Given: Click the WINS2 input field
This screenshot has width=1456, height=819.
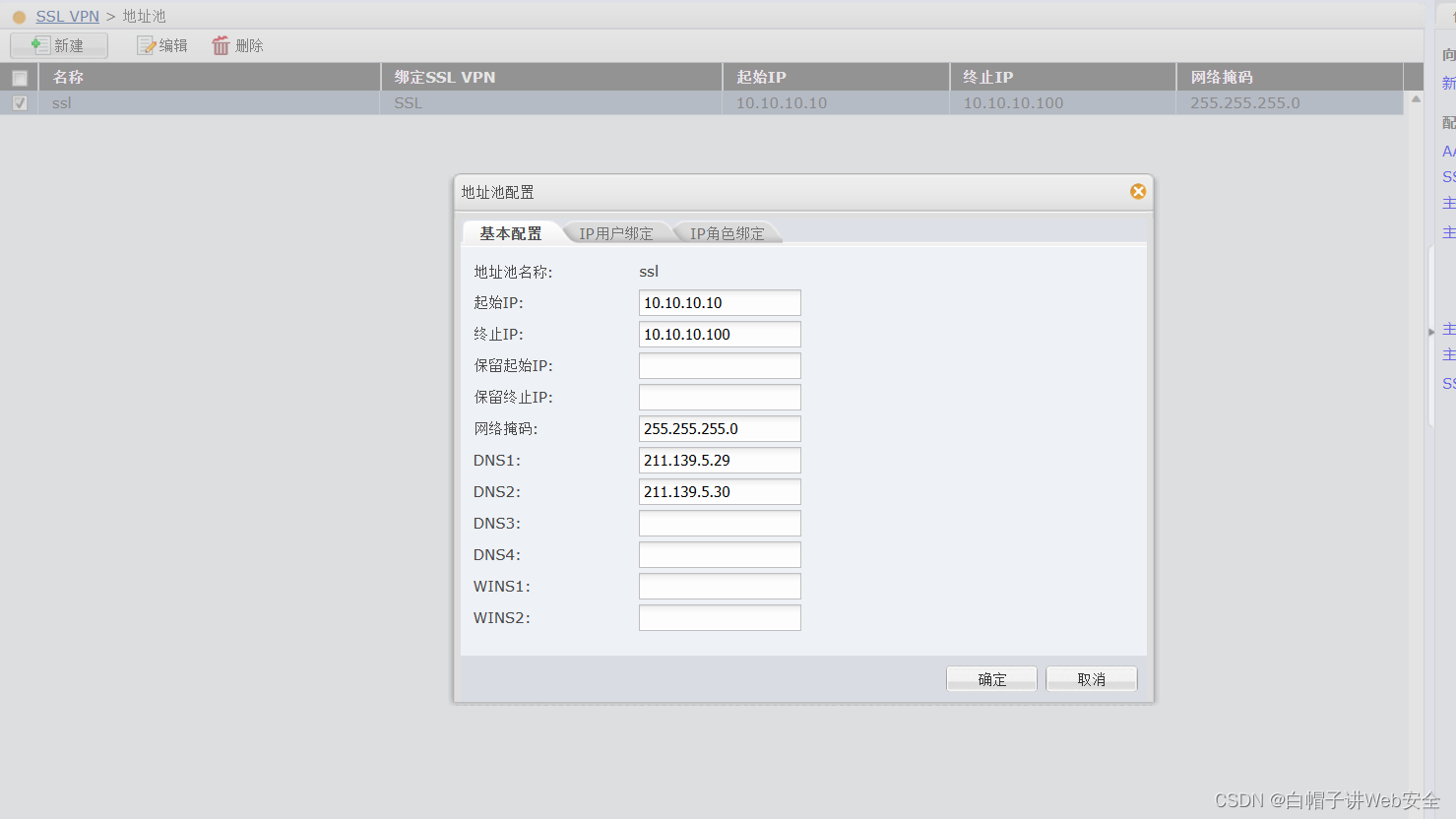Looking at the screenshot, I should (x=720, y=618).
